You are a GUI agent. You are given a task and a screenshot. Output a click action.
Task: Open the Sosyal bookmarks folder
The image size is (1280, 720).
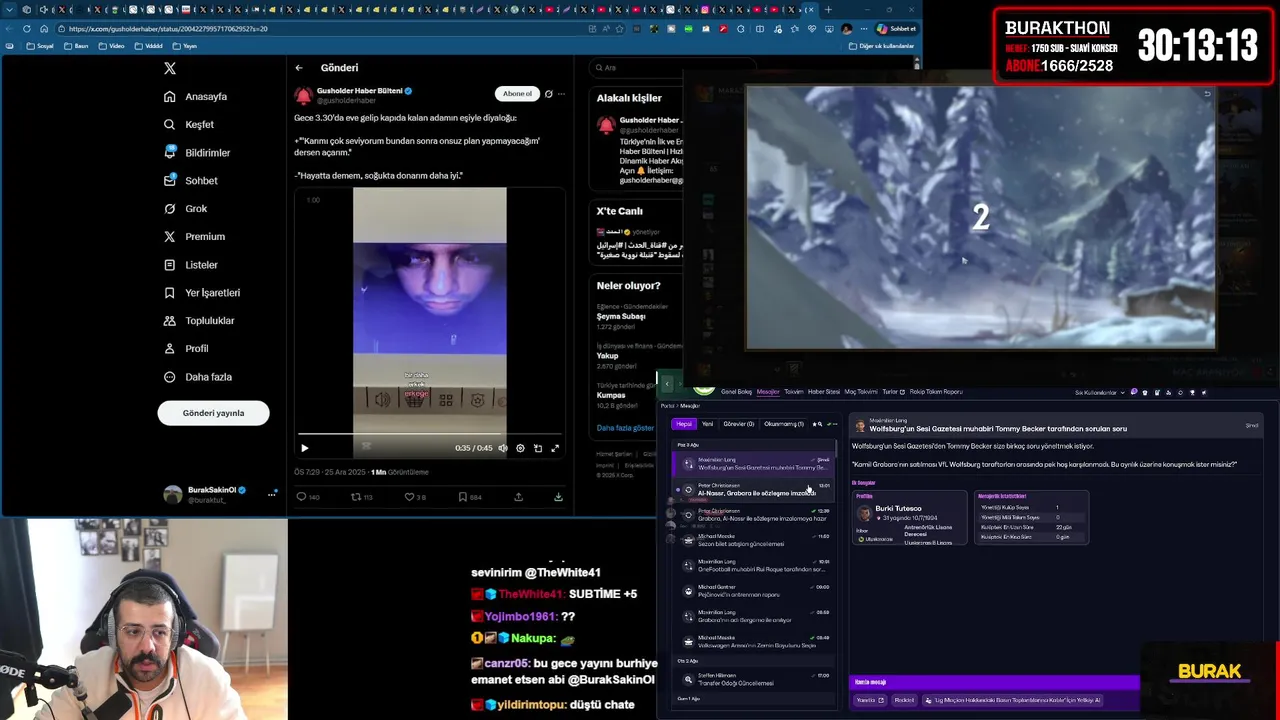(40, 46)
